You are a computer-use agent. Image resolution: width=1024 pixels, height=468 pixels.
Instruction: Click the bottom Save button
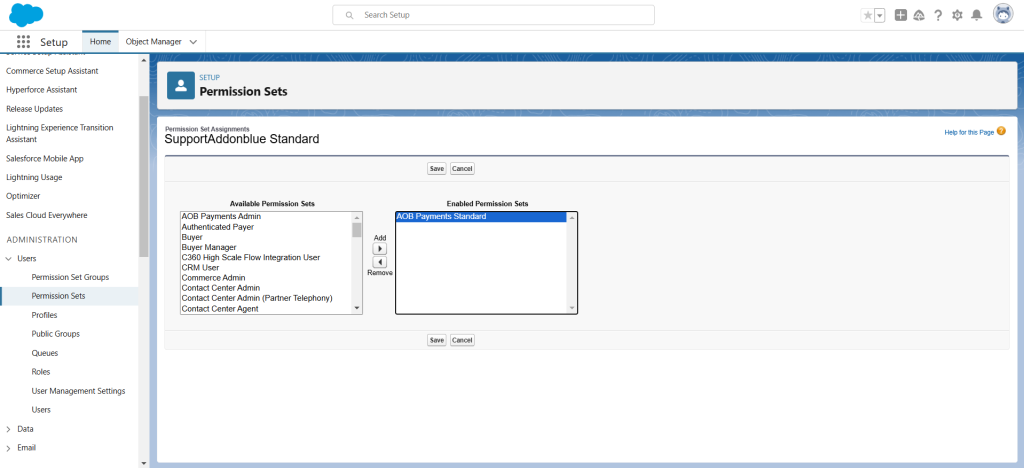click(x=437, y=340)
